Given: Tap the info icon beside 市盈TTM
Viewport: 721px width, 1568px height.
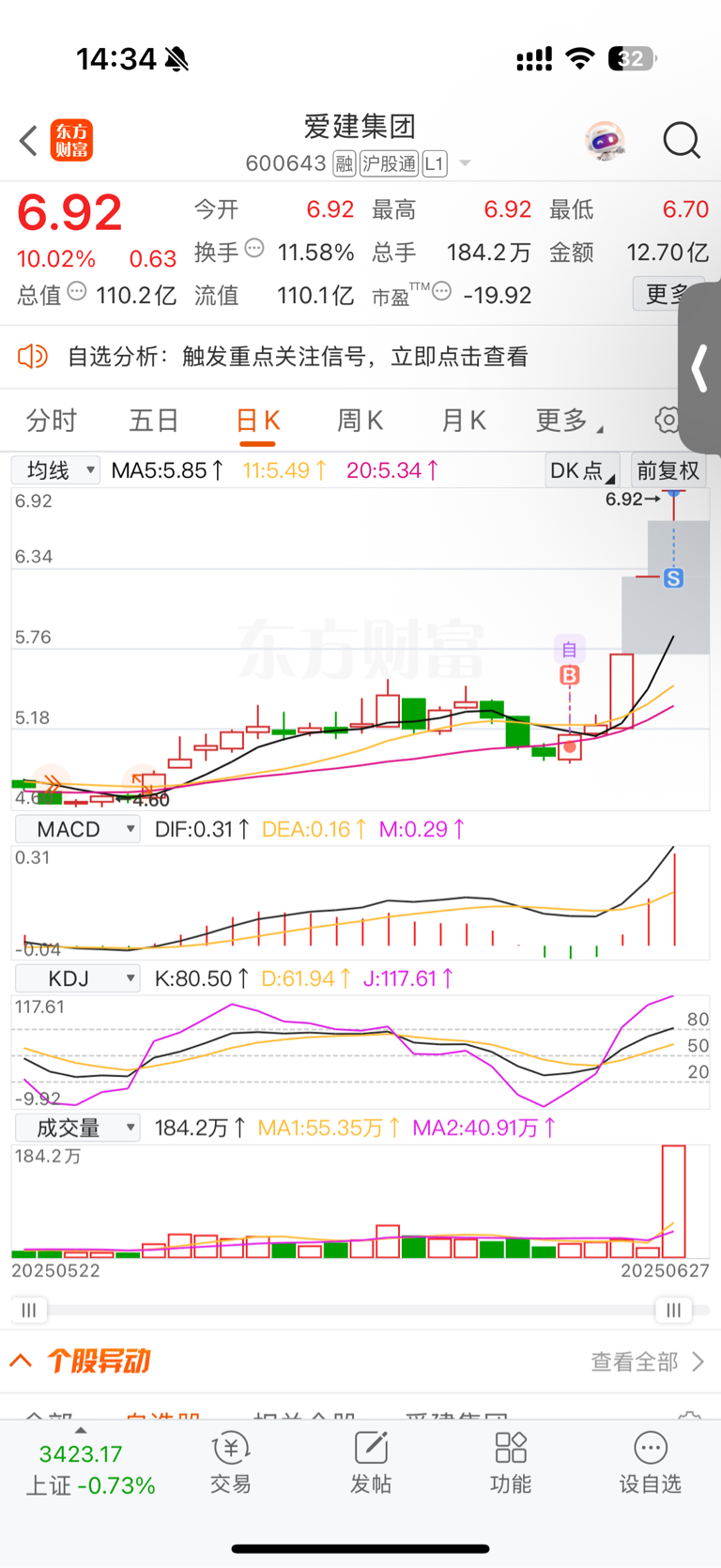Looking at the screenshot, I should (442, 292).
